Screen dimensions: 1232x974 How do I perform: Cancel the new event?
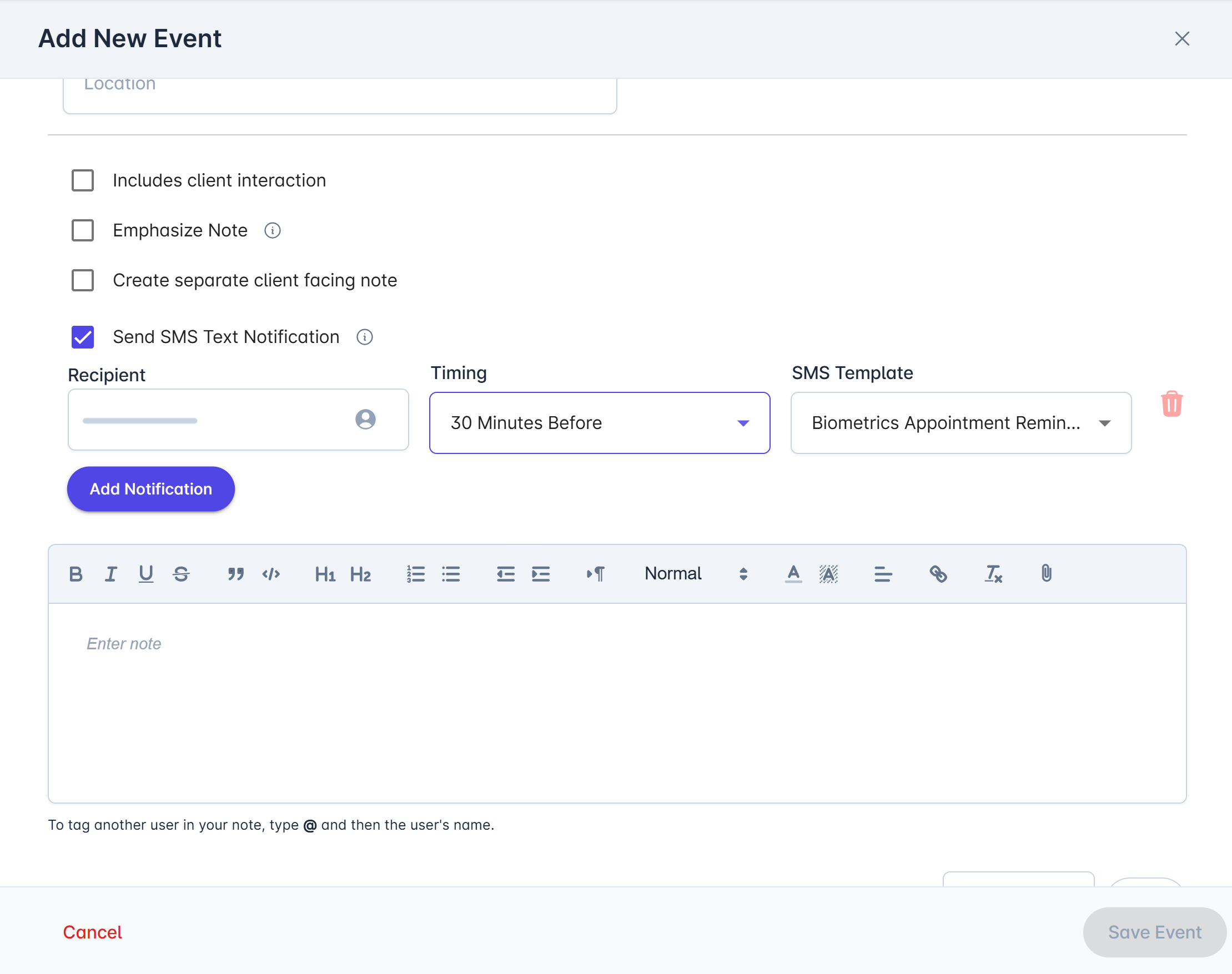92,932
